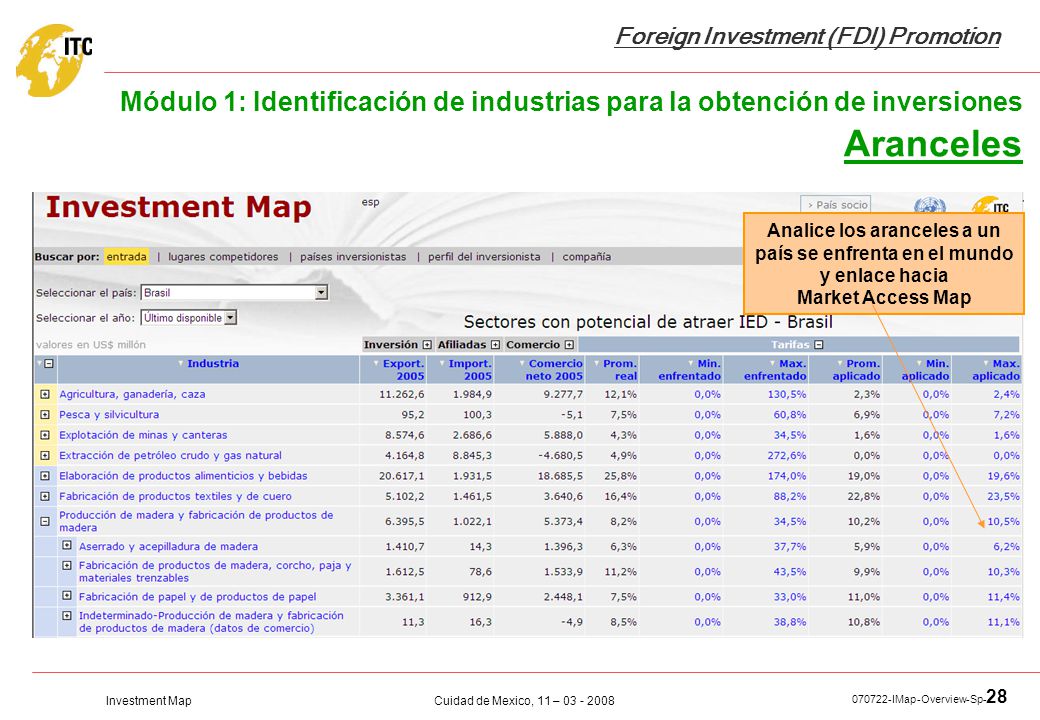Click 10,5% max aplicado for Producción de madera

click(1003, 522)
